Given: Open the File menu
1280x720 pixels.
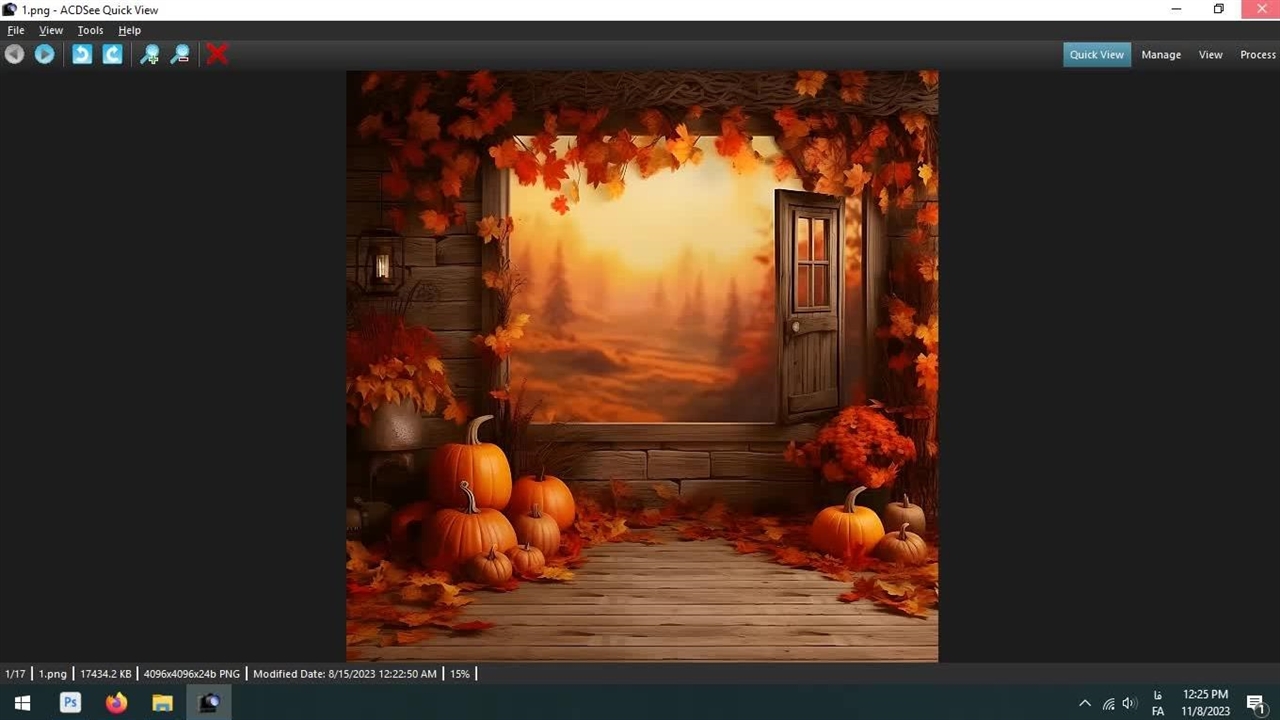Looking at the screenshot, I should tap(16, 30).
